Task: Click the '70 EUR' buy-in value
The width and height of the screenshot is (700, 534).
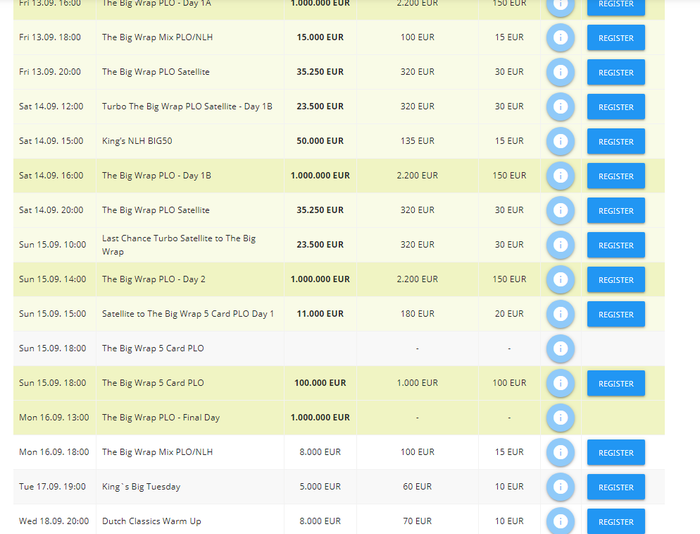Action: [x=417, y=521]
